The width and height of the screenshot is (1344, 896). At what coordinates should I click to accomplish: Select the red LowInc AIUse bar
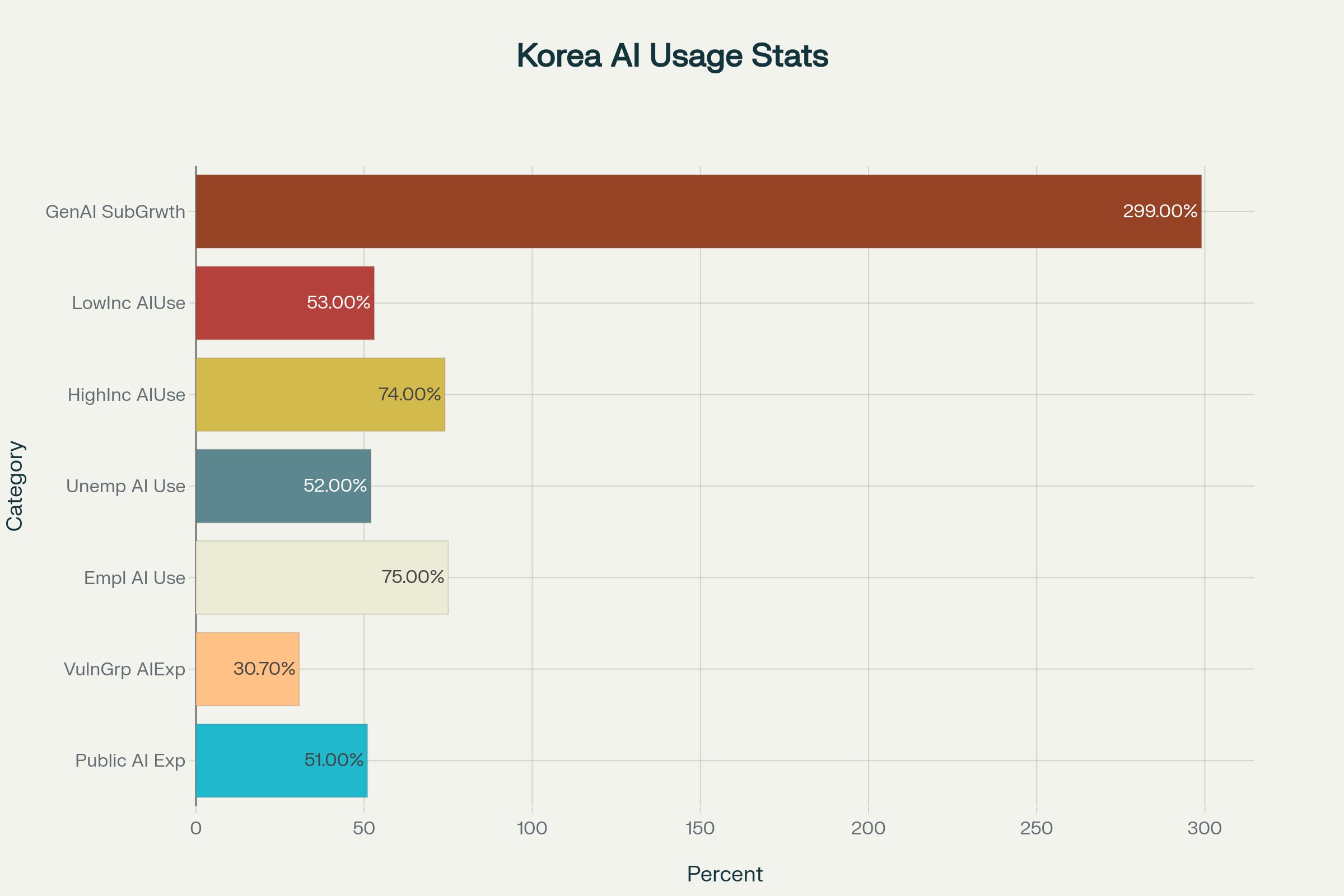(x=285, y=303)
